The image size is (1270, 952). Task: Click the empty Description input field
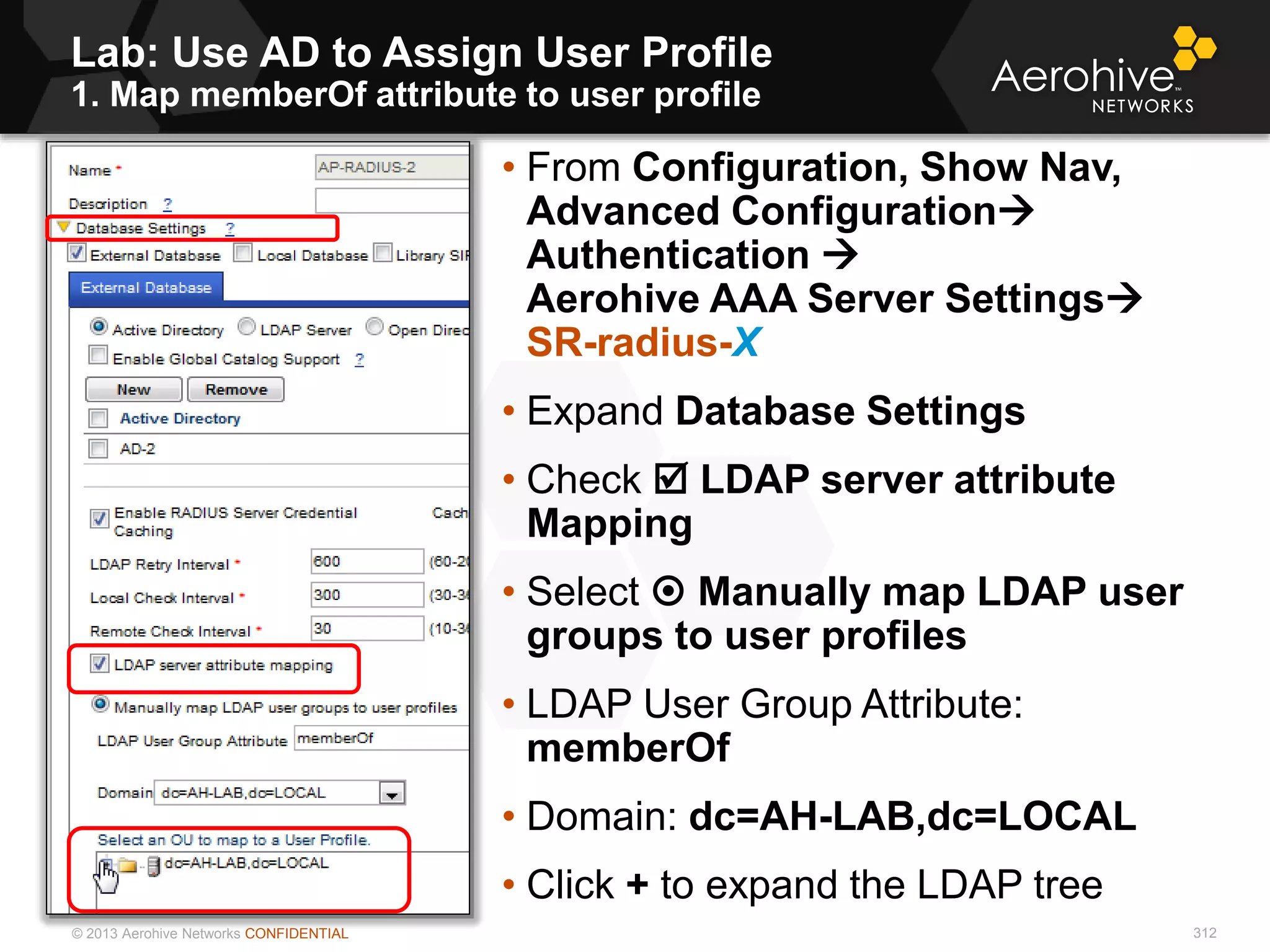[392, 201]
